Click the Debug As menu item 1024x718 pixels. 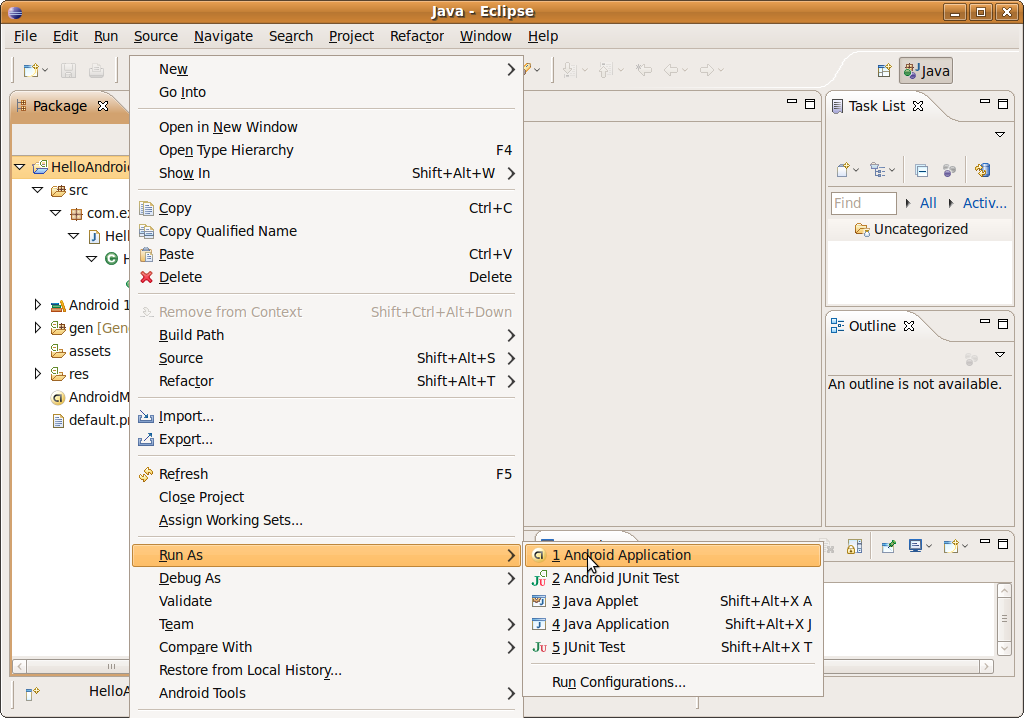click(x=327, y=578)
